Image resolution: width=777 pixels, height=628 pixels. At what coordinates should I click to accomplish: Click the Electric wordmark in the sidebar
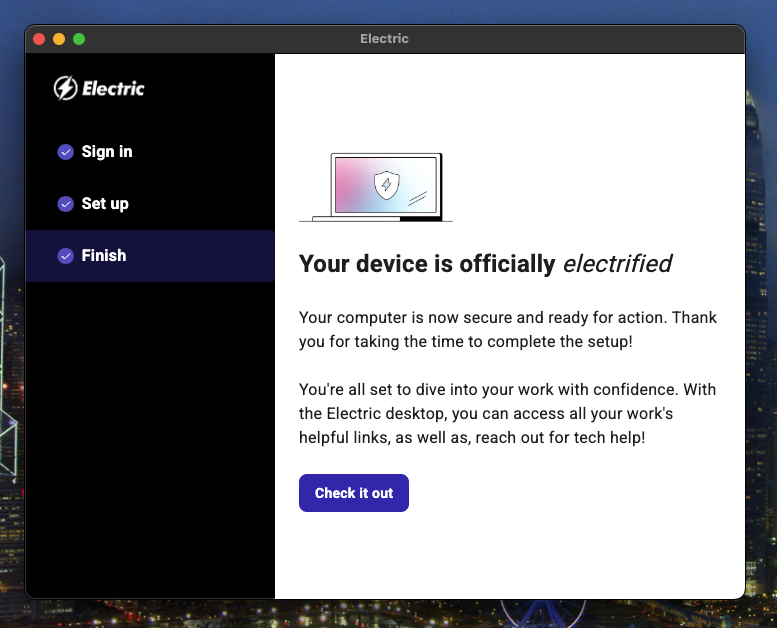[113, 89]
